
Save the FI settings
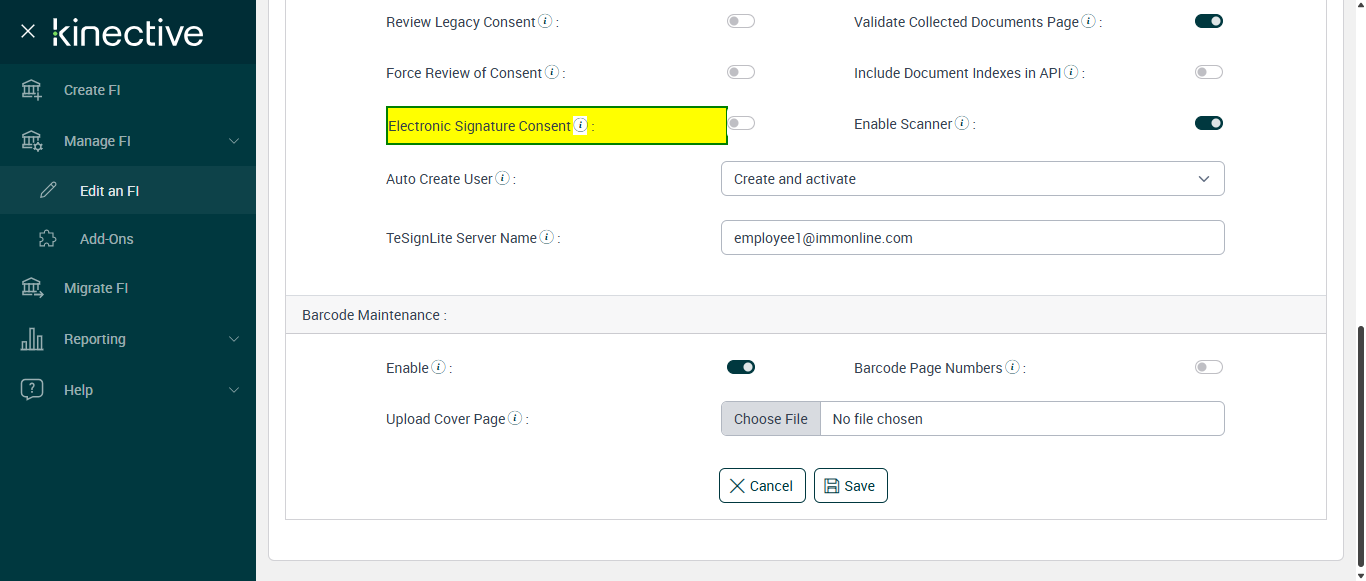[850, 486]
